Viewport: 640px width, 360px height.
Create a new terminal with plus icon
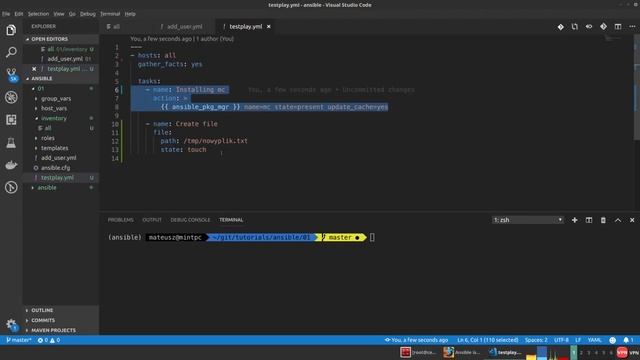574,220
